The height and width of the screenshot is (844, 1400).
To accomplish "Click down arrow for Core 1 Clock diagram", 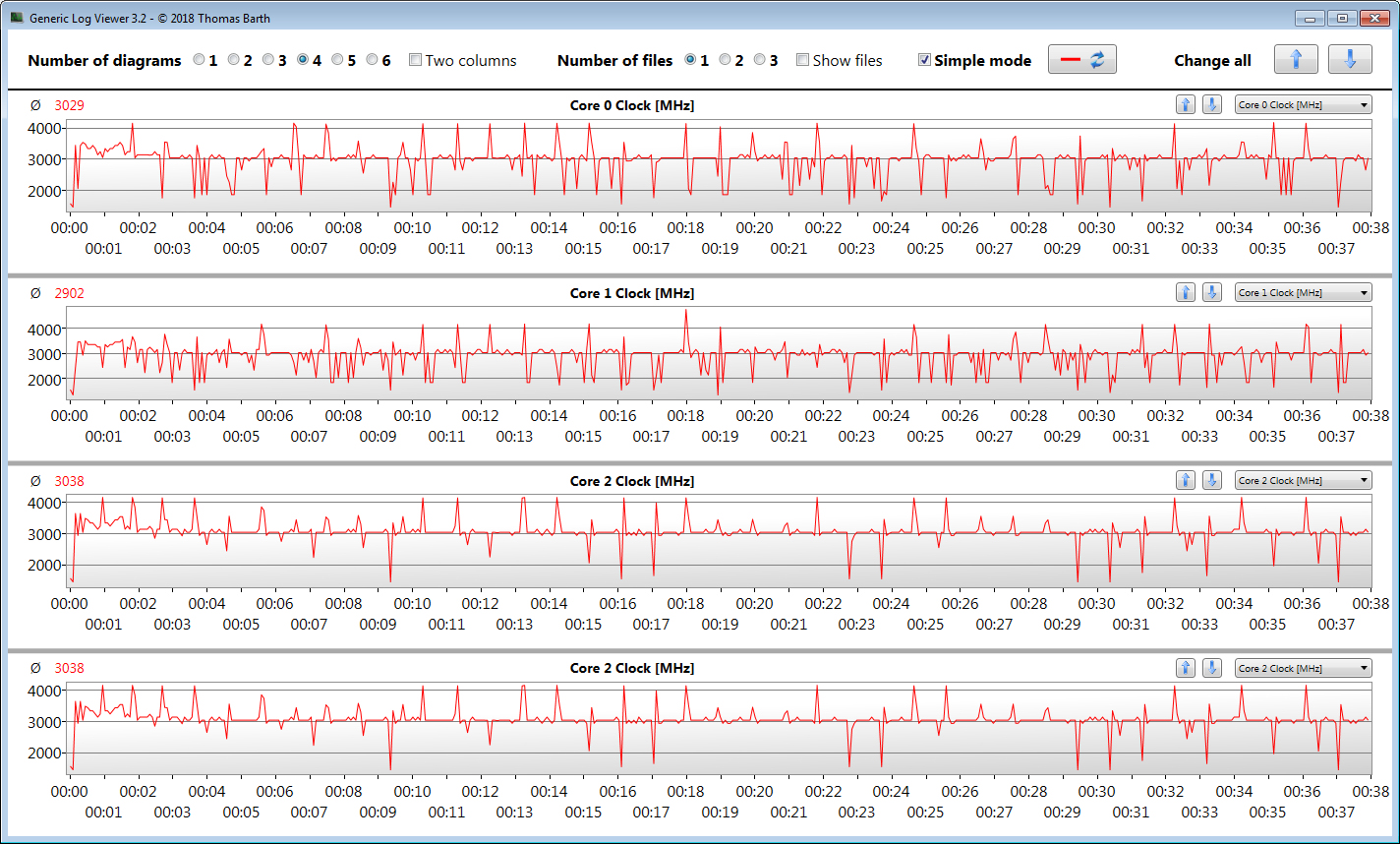I will point(1212,292).
